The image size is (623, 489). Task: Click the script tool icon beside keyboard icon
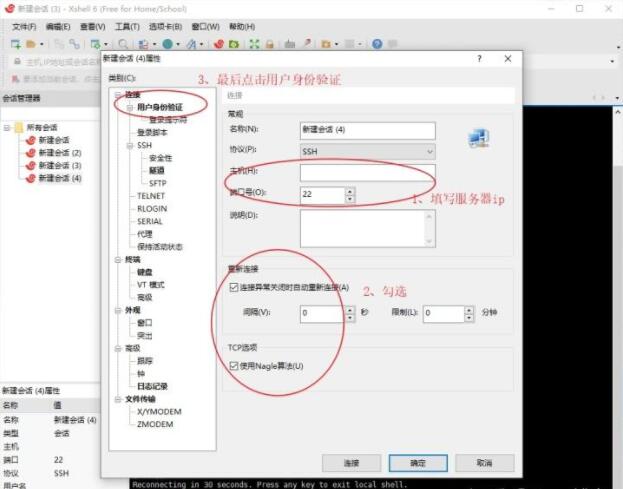(307, 44)
